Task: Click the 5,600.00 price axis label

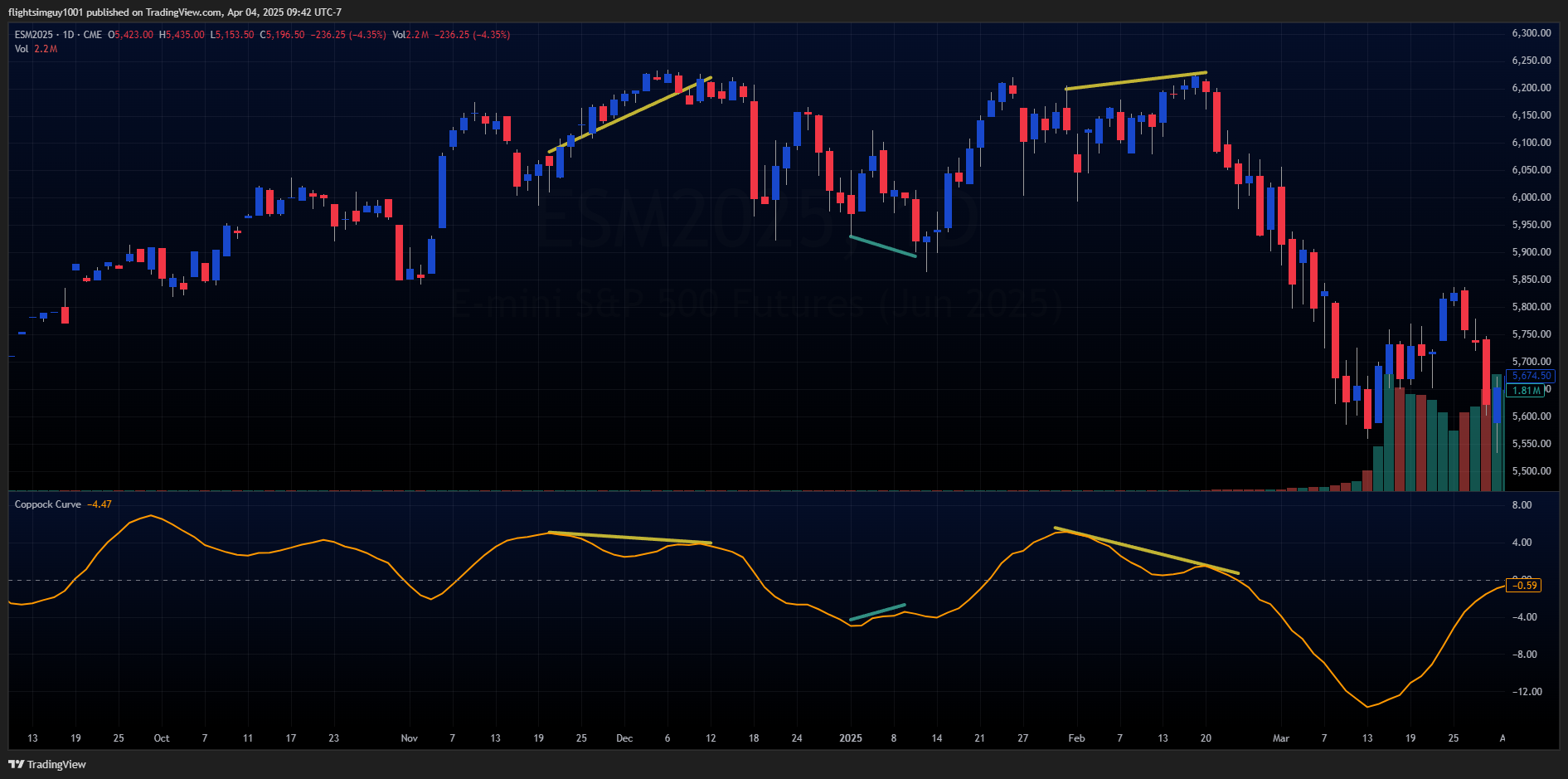Action: coord(1532,416)
